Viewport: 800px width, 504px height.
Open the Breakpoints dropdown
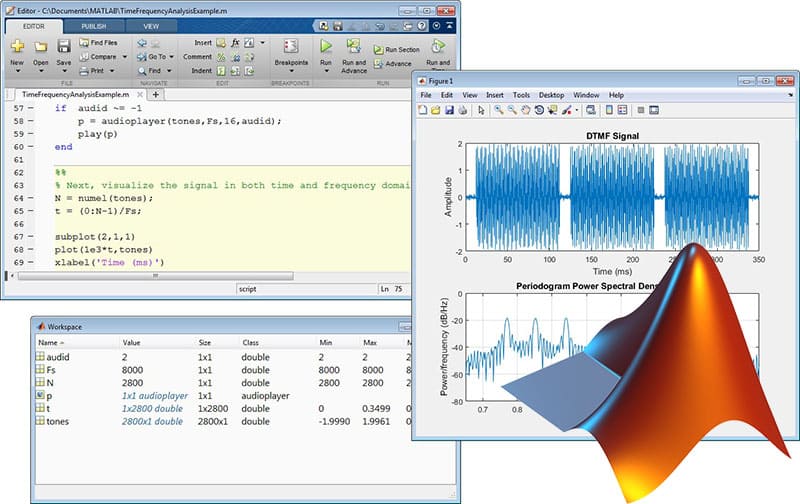(291, 71)
